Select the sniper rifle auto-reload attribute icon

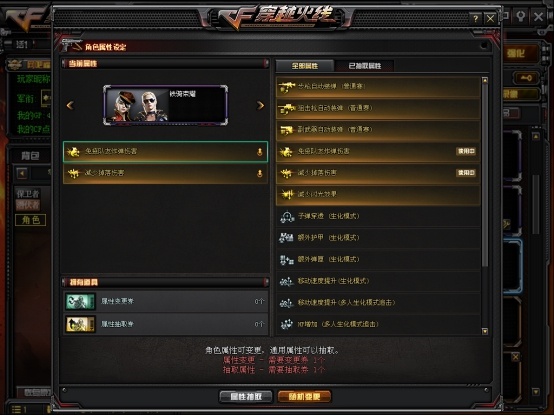pos(287,108)
